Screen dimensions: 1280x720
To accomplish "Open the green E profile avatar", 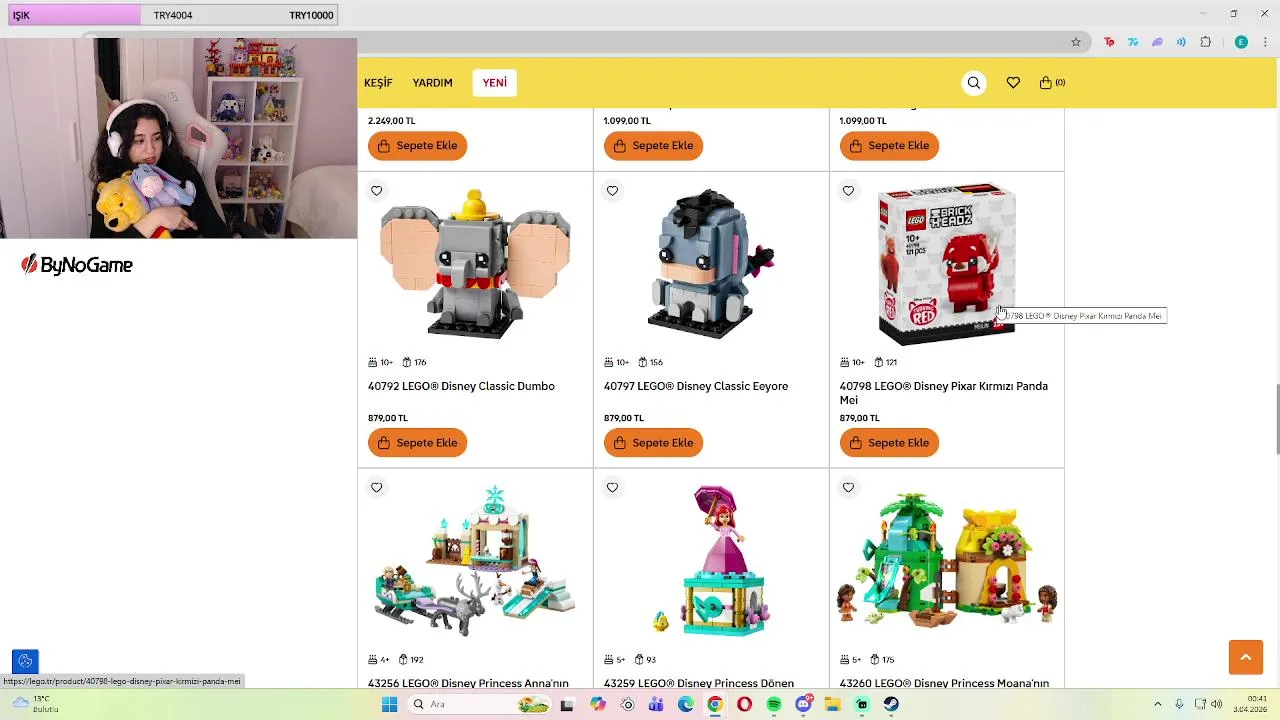I will click(1241, 42).
